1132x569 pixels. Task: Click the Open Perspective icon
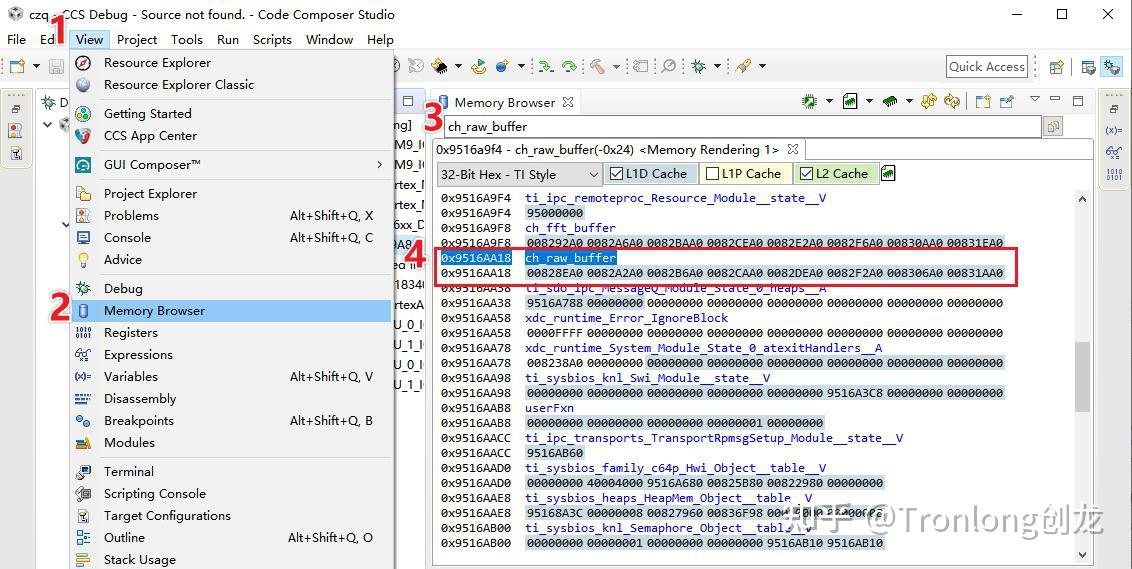tap(1056, 67)
